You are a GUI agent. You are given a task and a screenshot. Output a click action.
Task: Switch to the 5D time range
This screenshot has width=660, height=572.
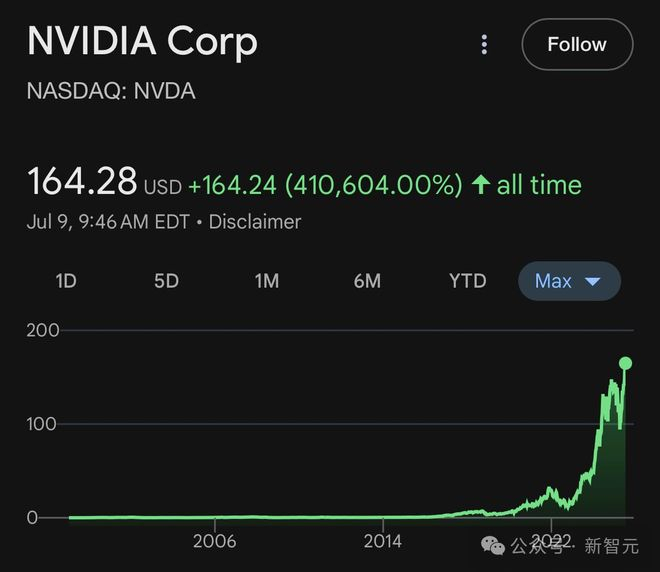click(166, 281)
